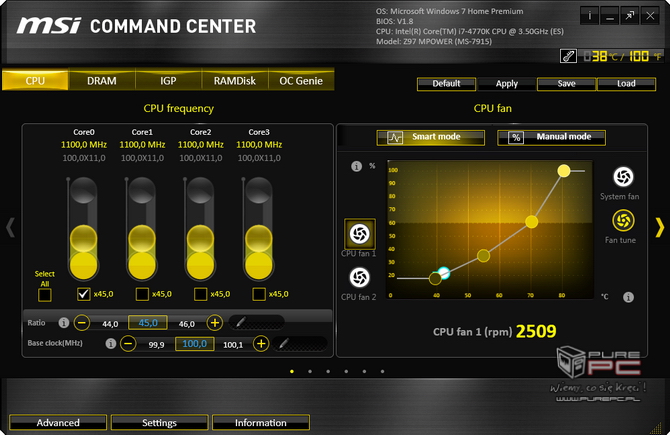
Task: Click the fan curve point at 20 percent
Action: [435, 278]
